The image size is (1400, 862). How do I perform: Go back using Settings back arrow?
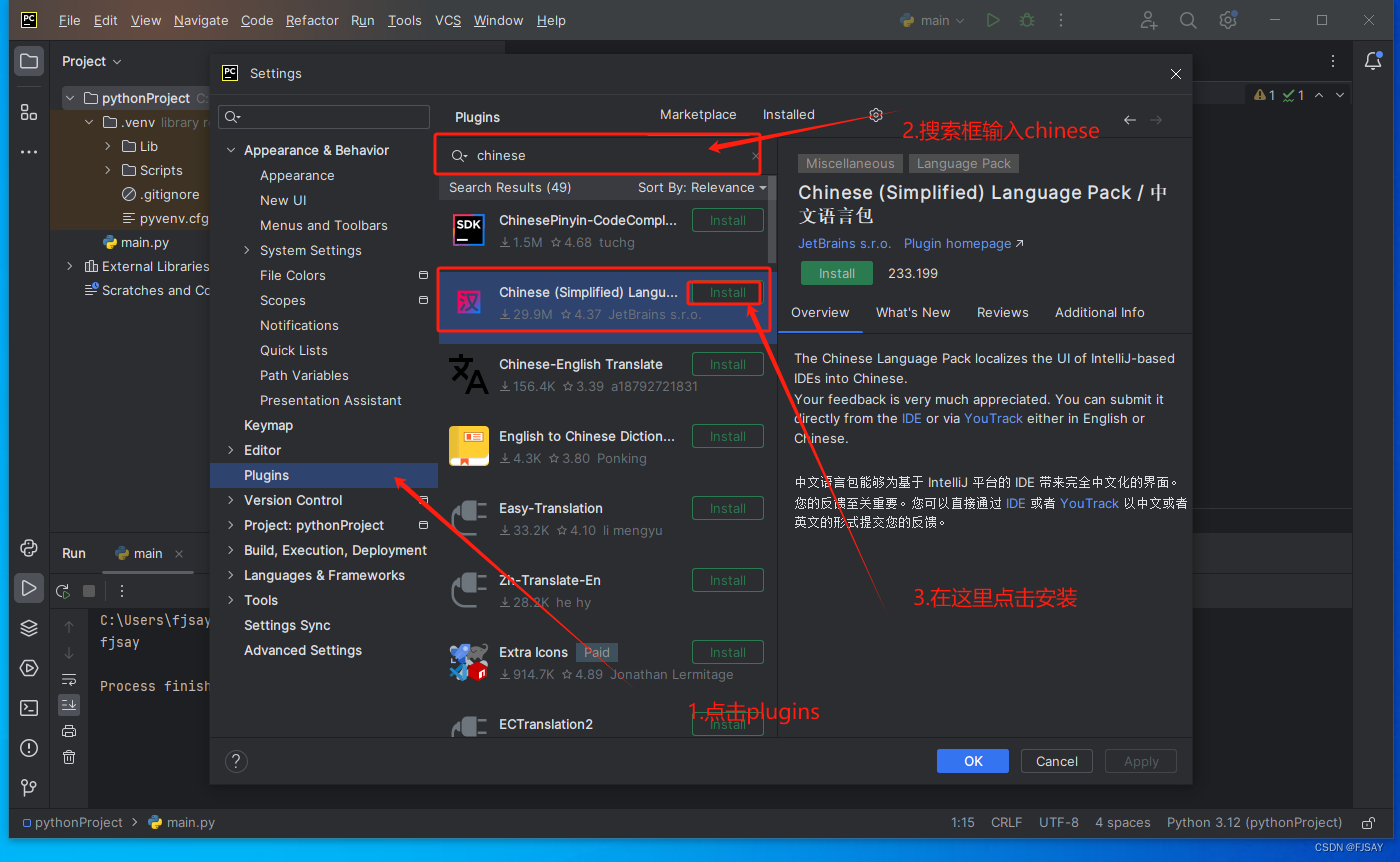coord(1130,120)
